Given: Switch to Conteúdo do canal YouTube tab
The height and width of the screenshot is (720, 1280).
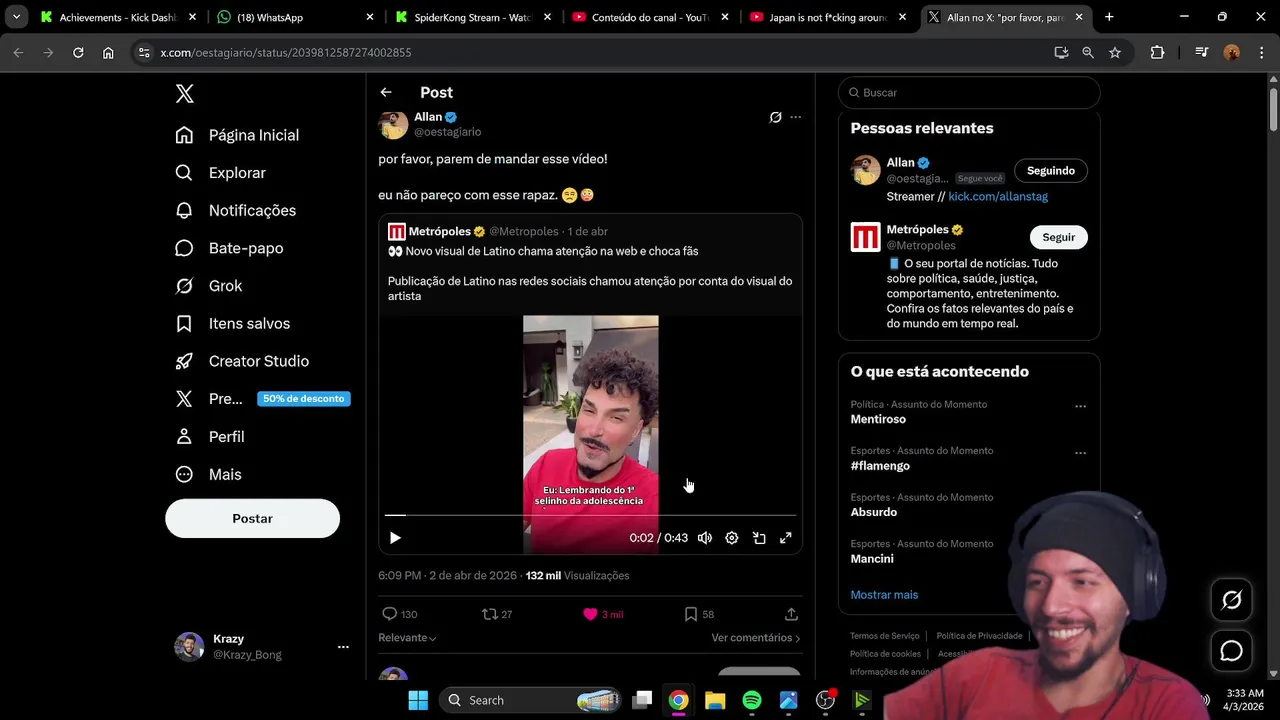Looking at the screenshot, I should tap(650, 17).
